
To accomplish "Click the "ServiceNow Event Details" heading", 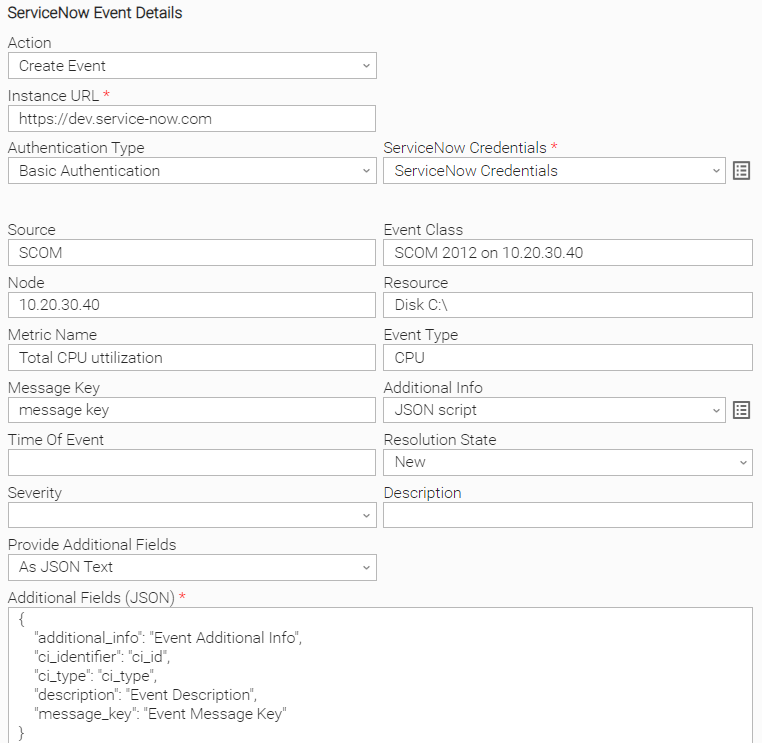I will [95, 13].
